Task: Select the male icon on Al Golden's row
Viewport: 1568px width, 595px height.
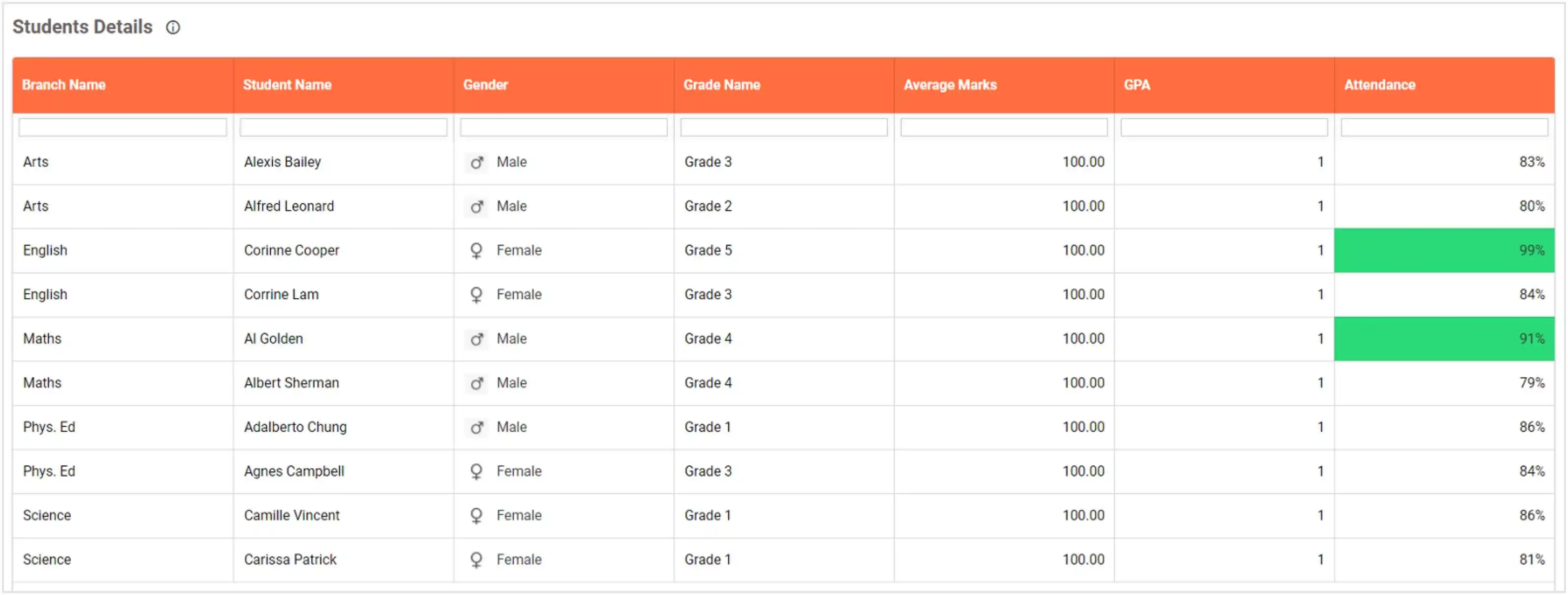Action: pyautogui.click(x=477, y=338)
